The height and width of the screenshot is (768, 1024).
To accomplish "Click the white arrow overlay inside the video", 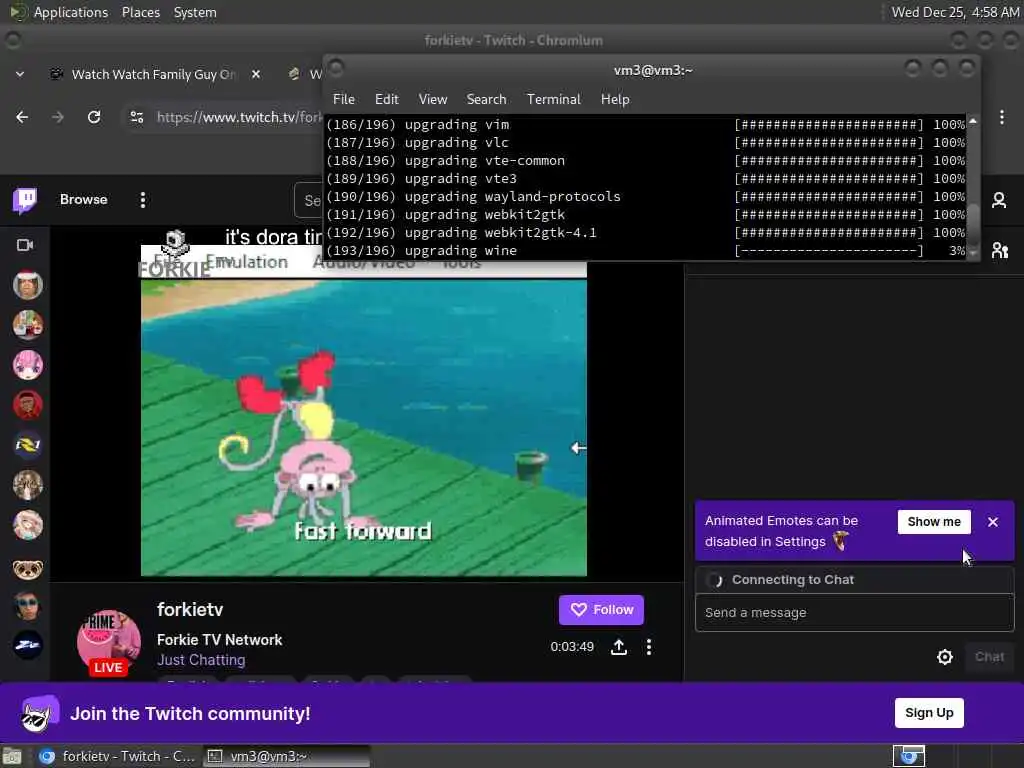I will [578, 448].
